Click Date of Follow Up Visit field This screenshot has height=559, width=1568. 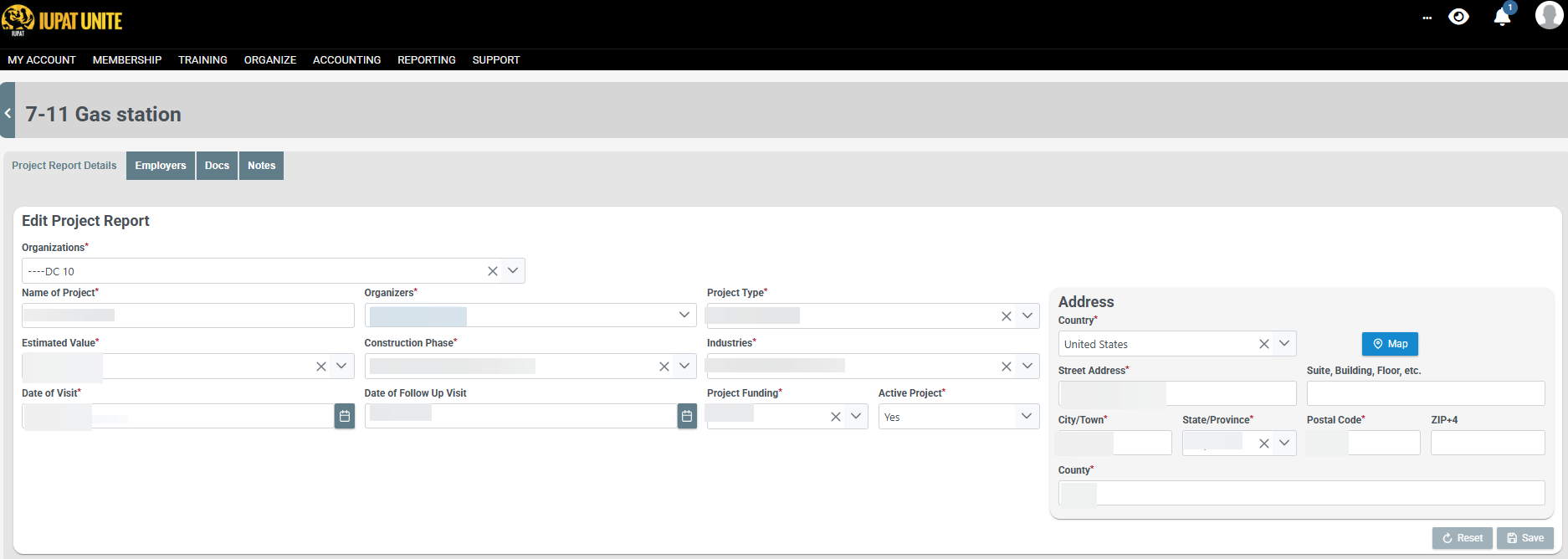pyautogui.click(x=520, y=416)
